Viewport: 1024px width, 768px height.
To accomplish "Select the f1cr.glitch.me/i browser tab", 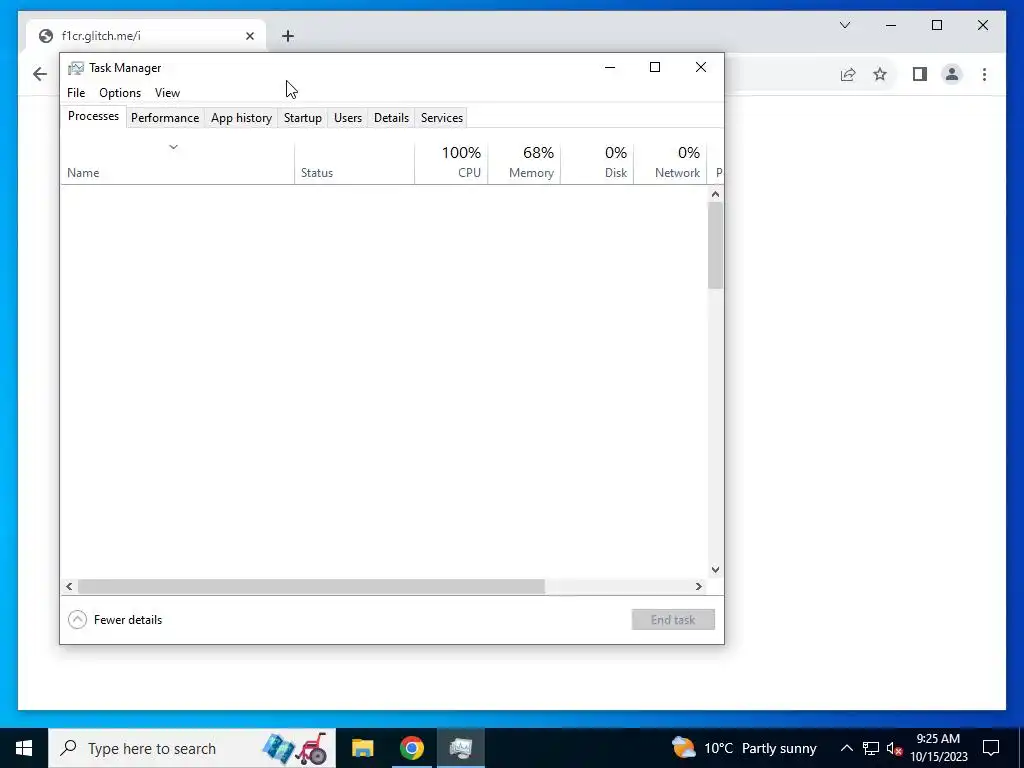I will coord(146,36).
